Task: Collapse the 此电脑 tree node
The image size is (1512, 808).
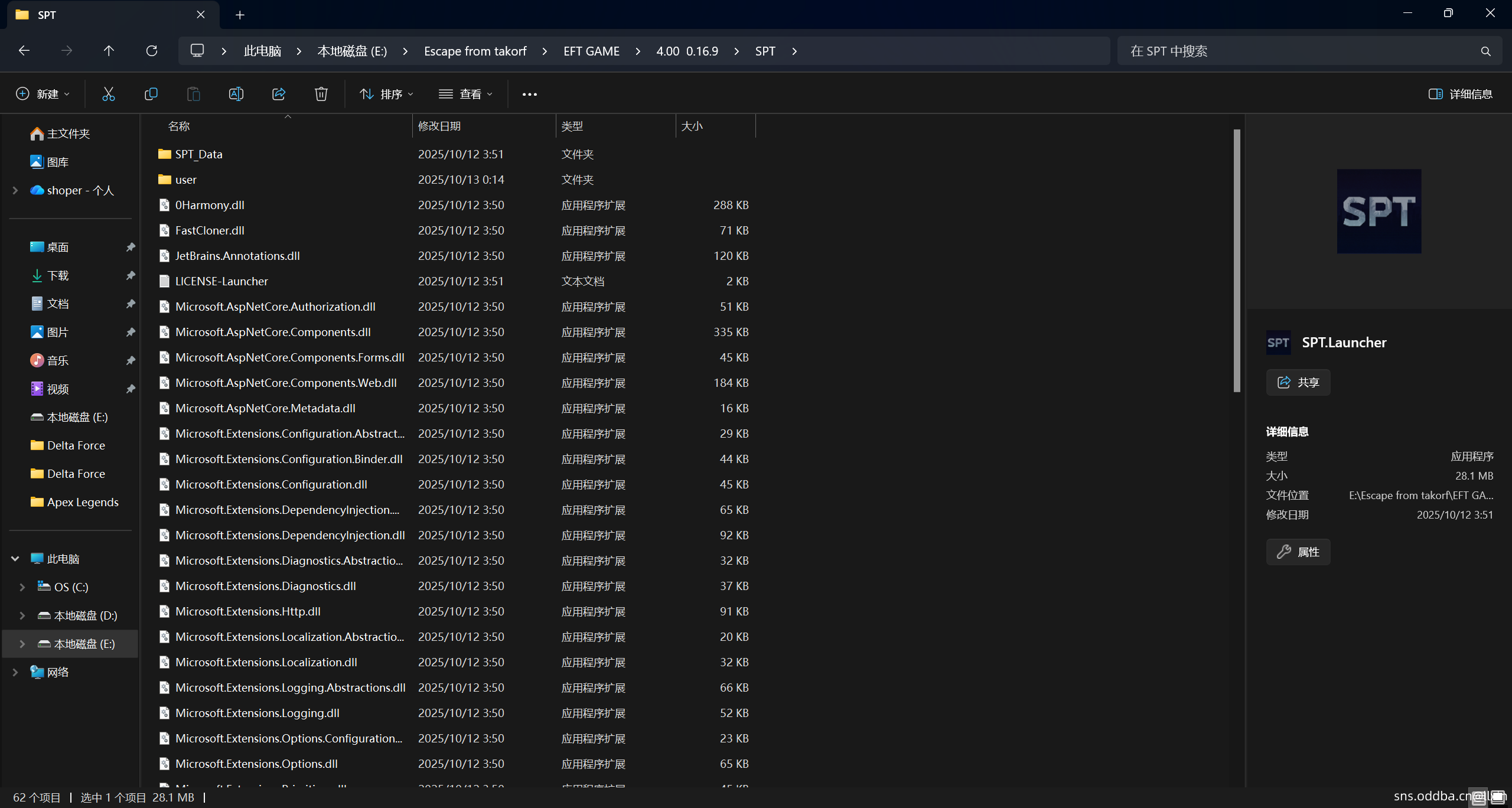Action: (x=15, y=559)
